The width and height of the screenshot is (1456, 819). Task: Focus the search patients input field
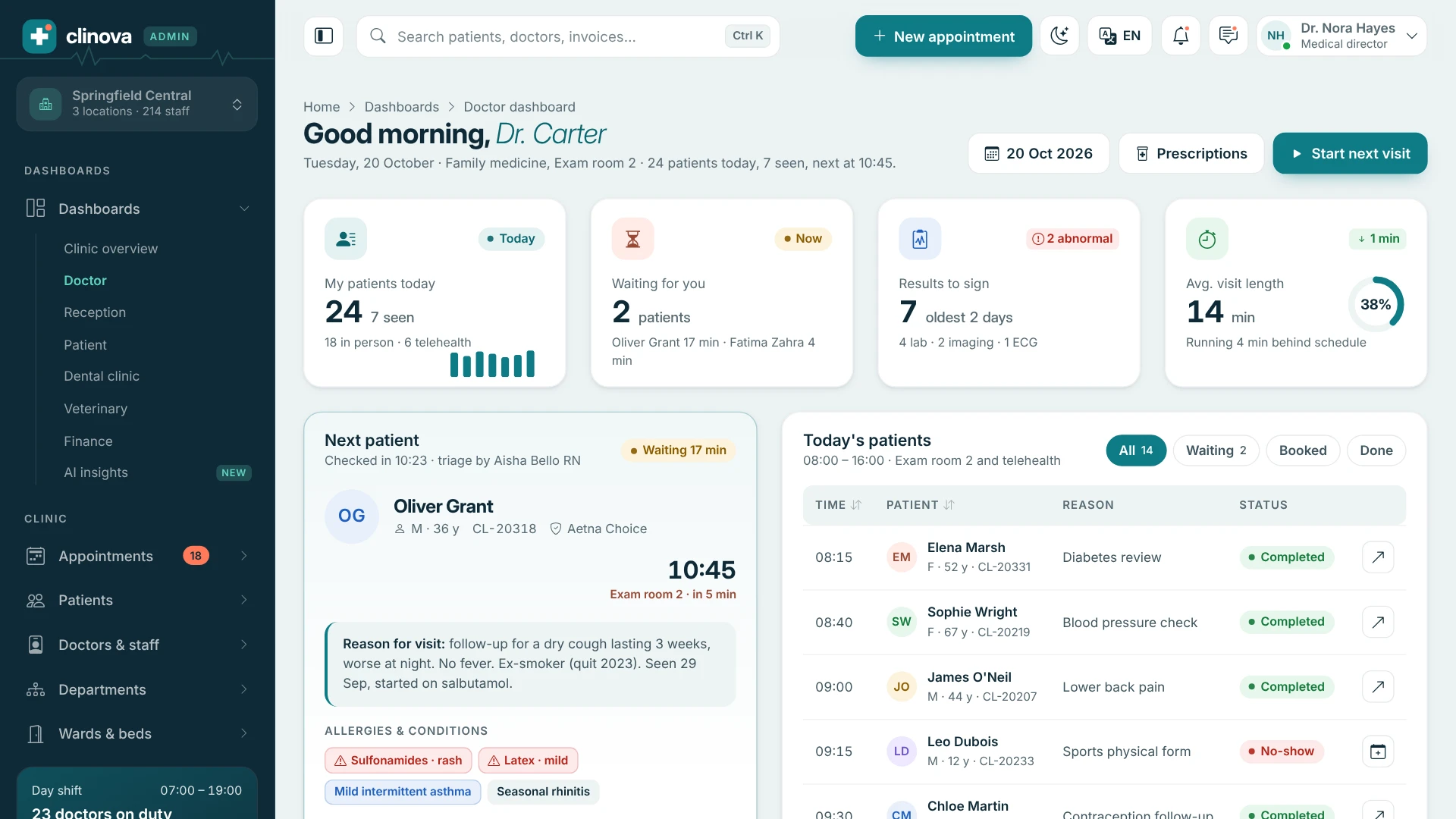coord(568,36)
